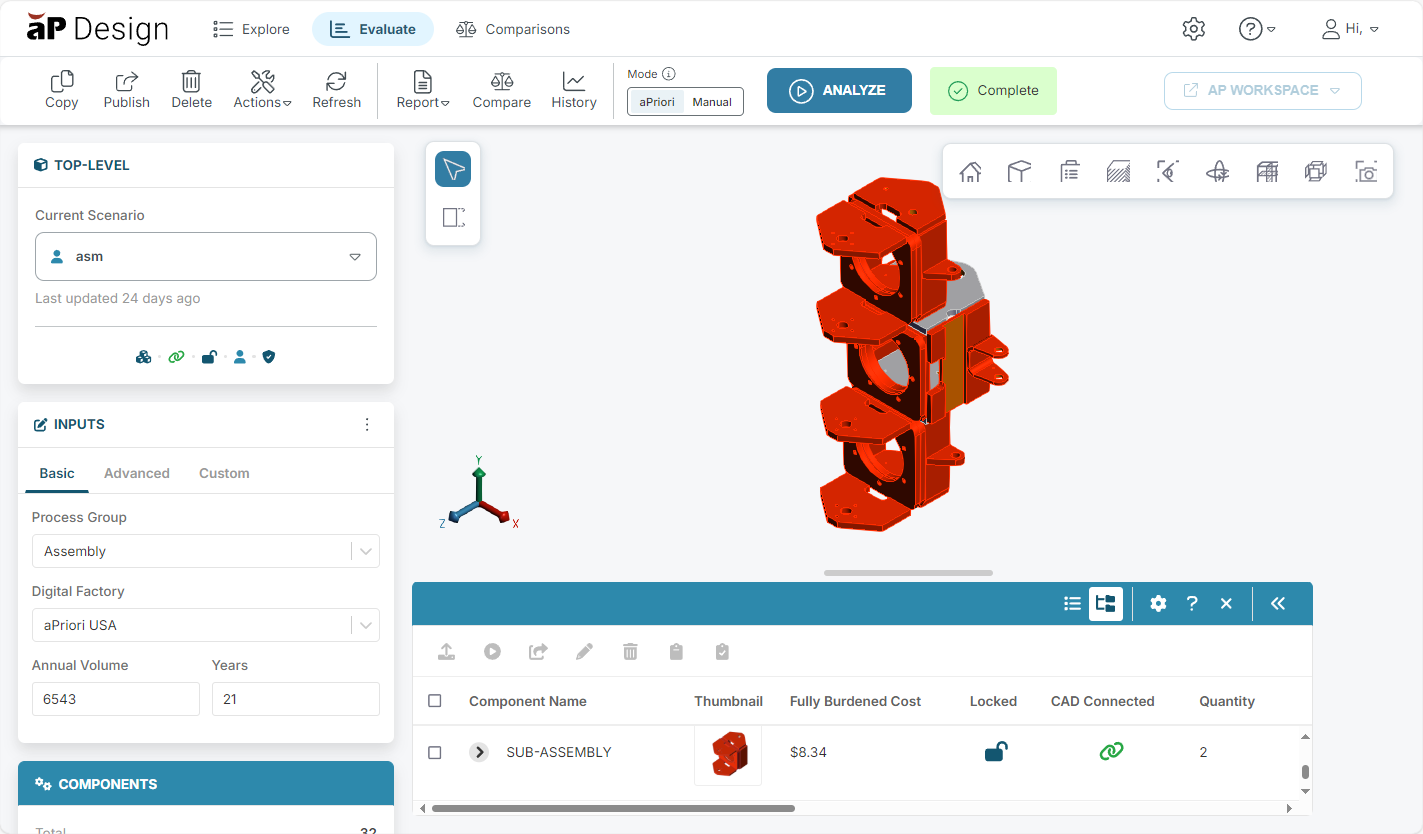Click the green CAD connected link icon in row
The image size is (1423, 834).
pos(1111,751)
